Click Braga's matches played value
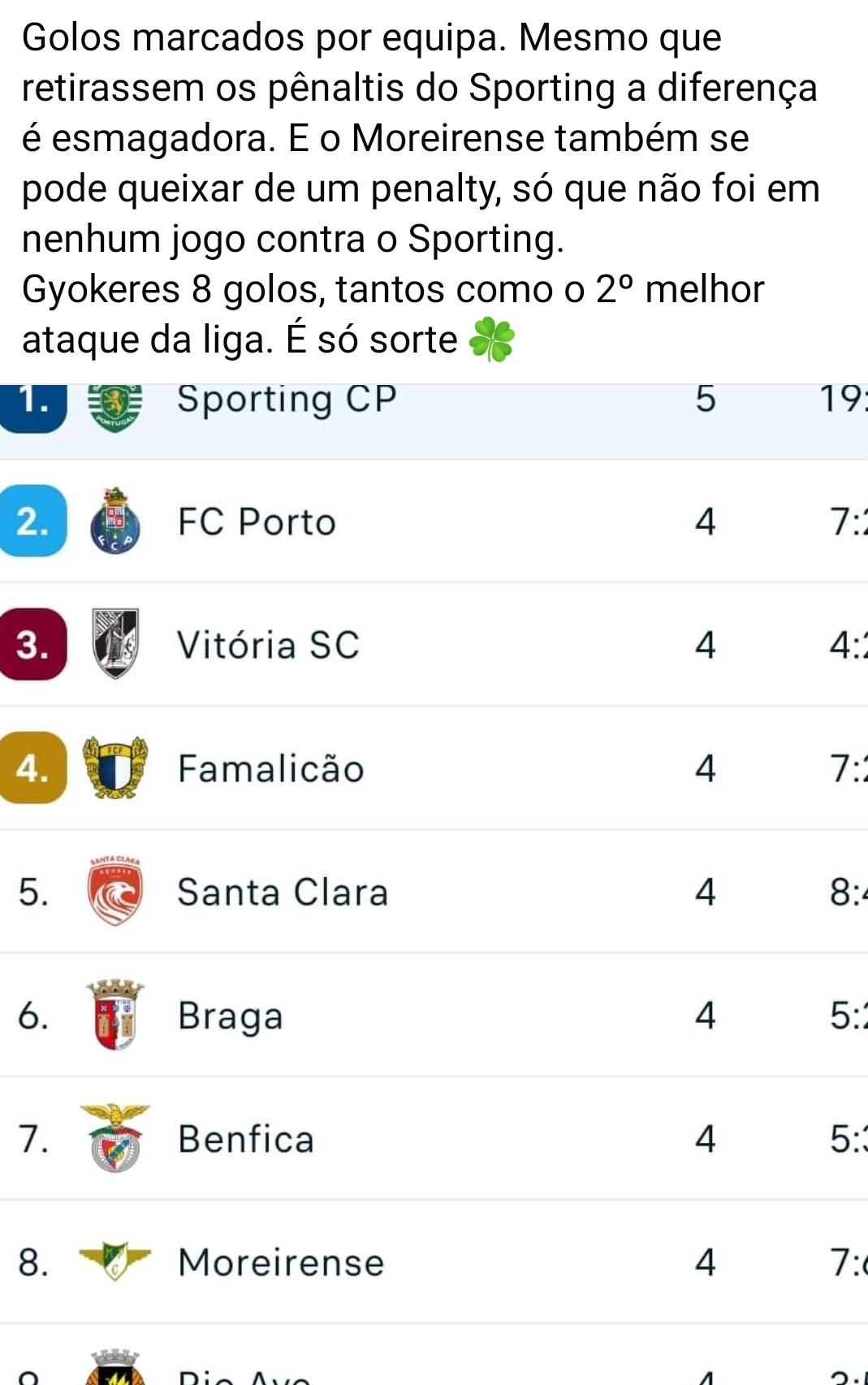 (x=706, y=1015)
